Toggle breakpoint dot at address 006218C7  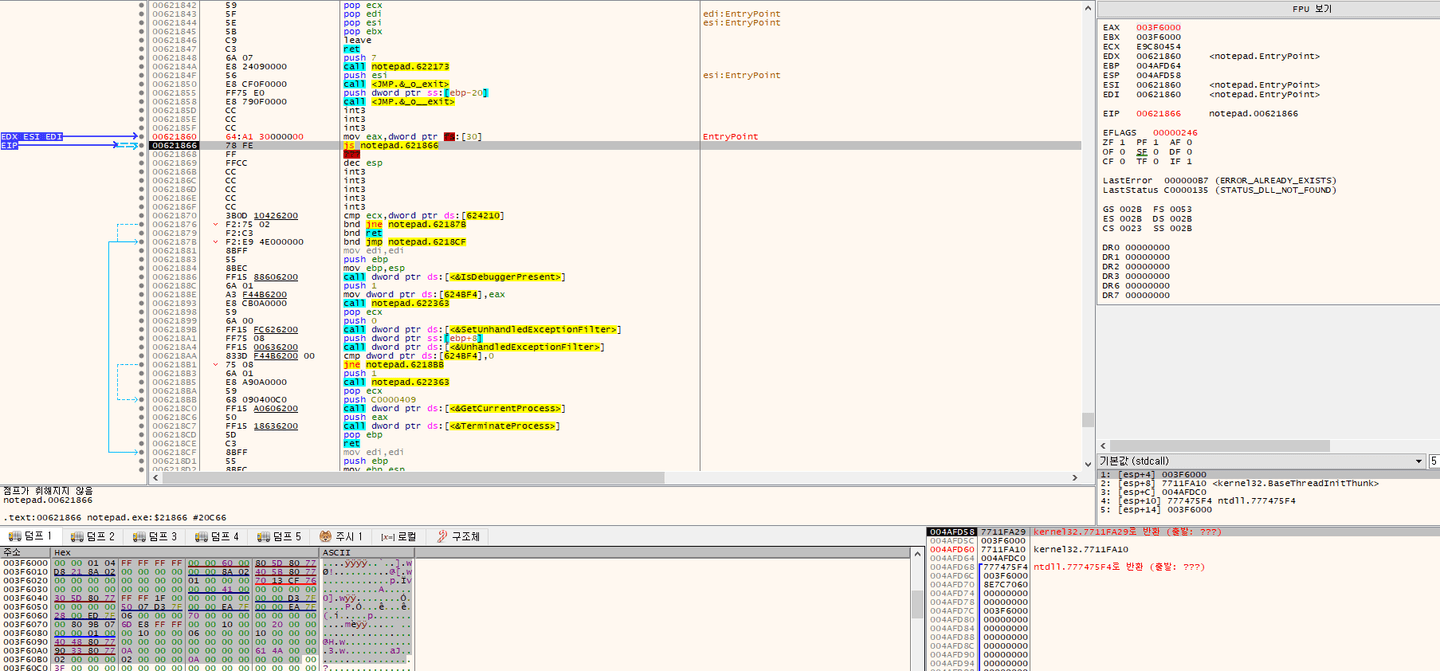(x=141, y=426)
